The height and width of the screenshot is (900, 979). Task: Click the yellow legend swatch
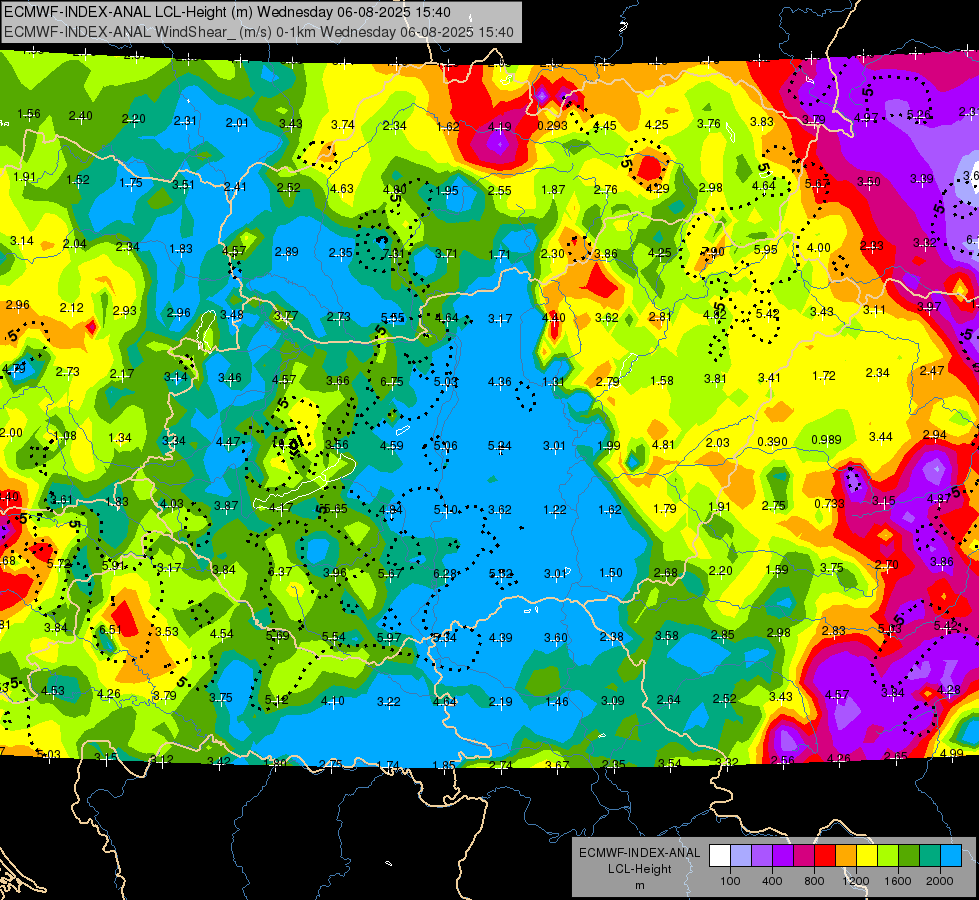(x=867, y=856)
